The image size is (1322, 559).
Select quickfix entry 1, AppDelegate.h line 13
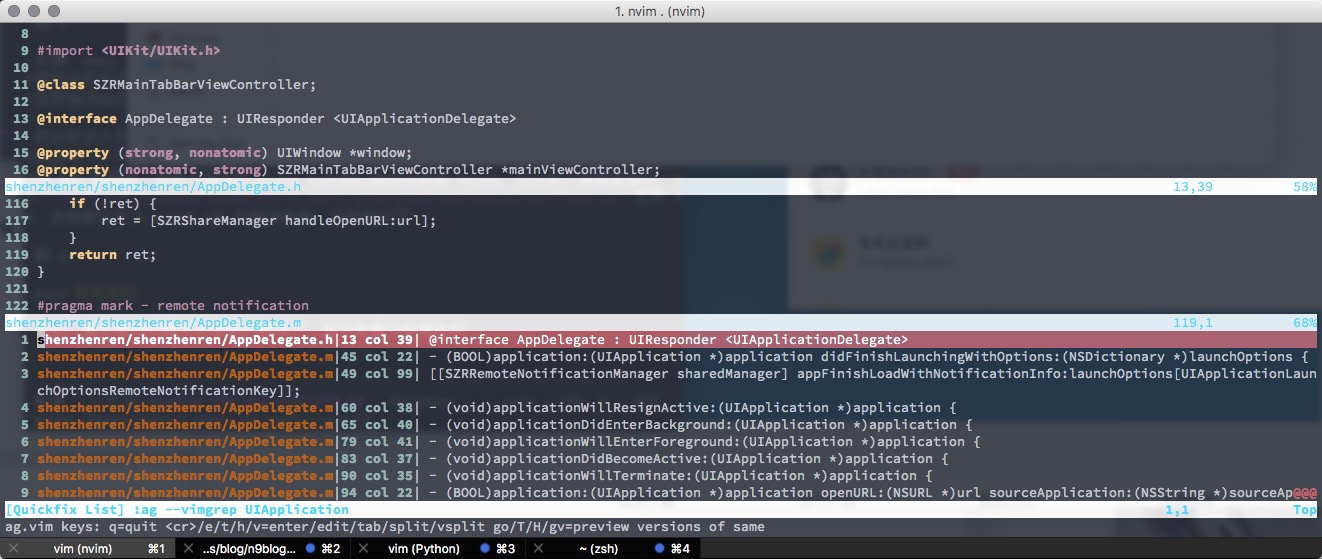(x=661, y=340)
